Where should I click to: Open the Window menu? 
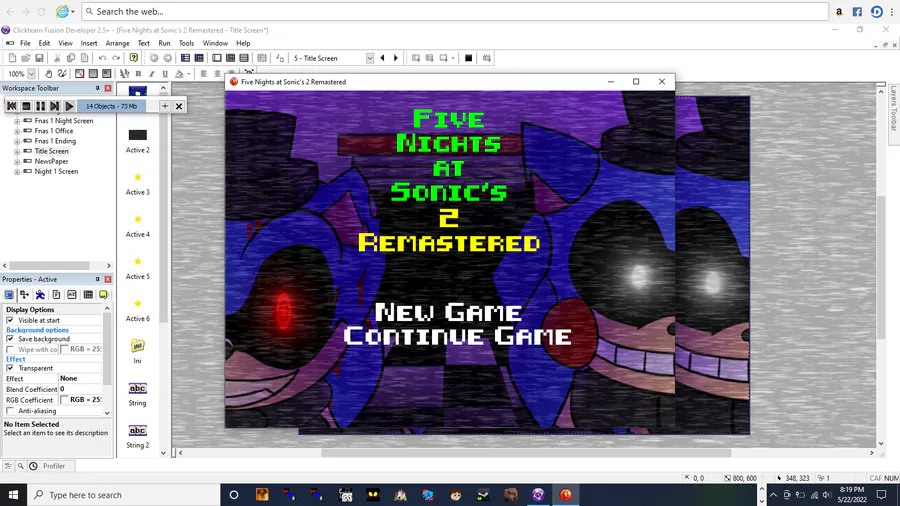coord(215,43)
